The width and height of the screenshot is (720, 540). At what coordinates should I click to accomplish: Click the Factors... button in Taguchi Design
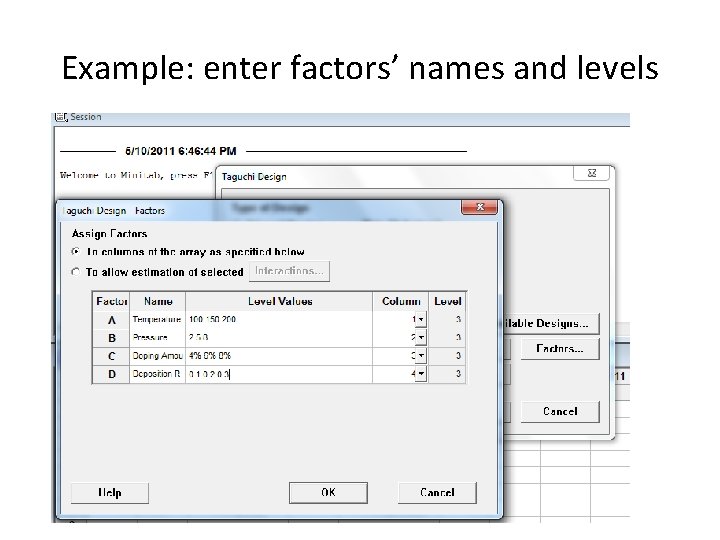tap(560, 349)
